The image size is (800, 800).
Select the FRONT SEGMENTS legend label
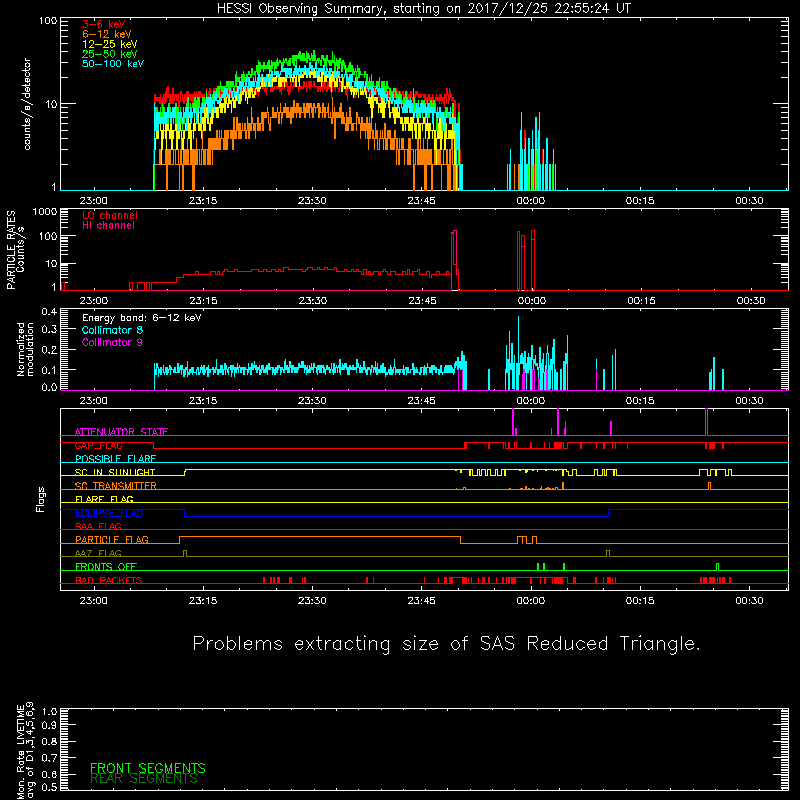148,768
